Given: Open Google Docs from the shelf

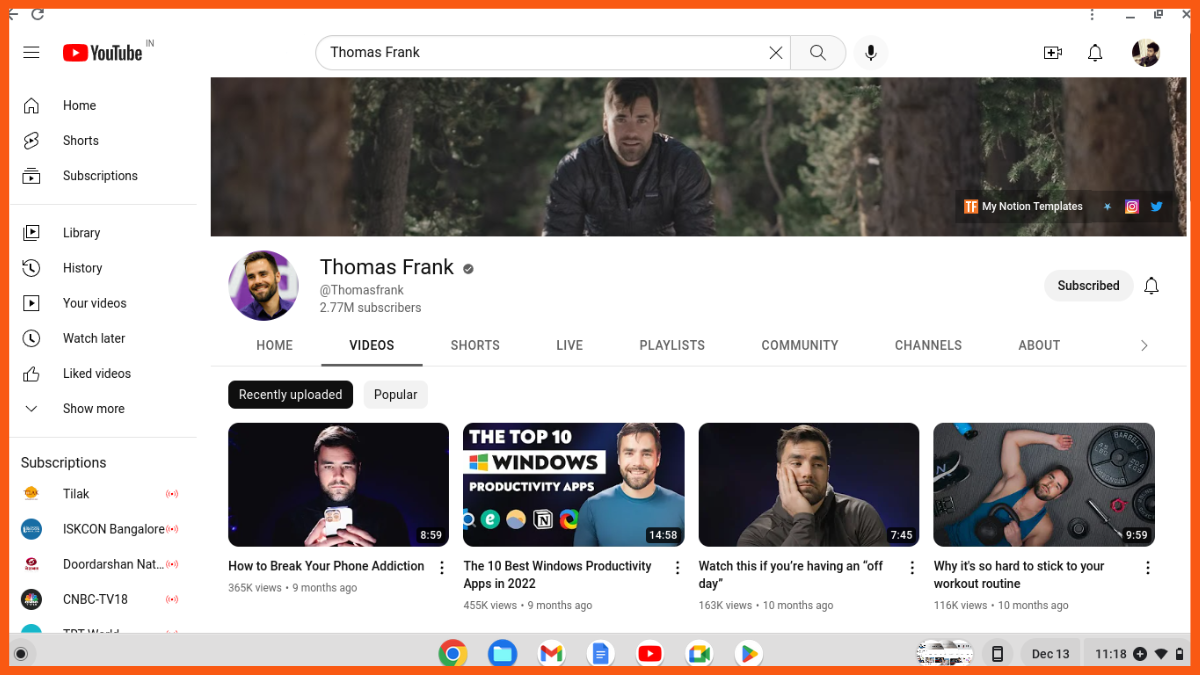Looking at the screenshot, I should [x=600, y=654].
